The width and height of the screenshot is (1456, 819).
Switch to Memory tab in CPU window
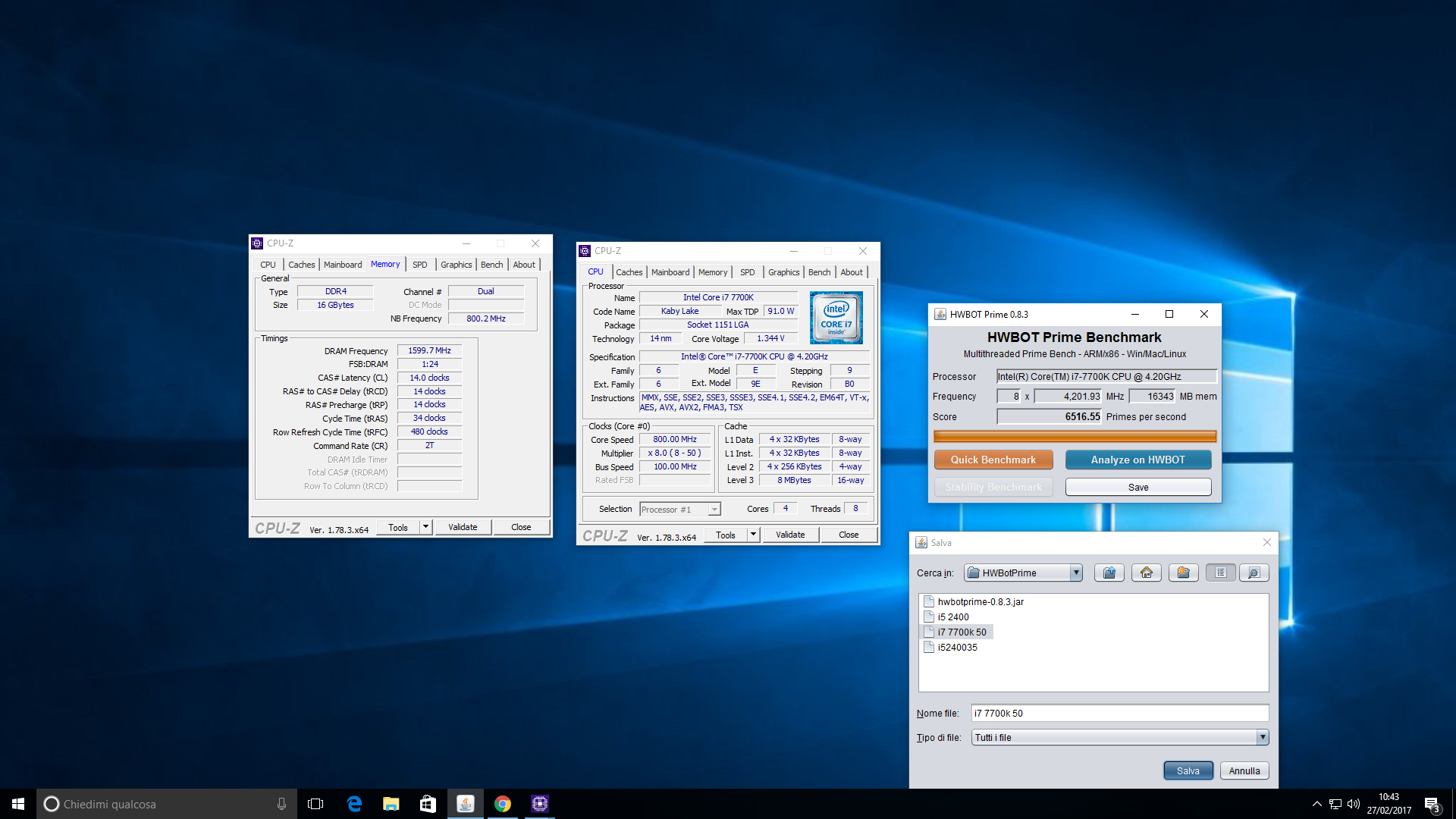(713, 272)
